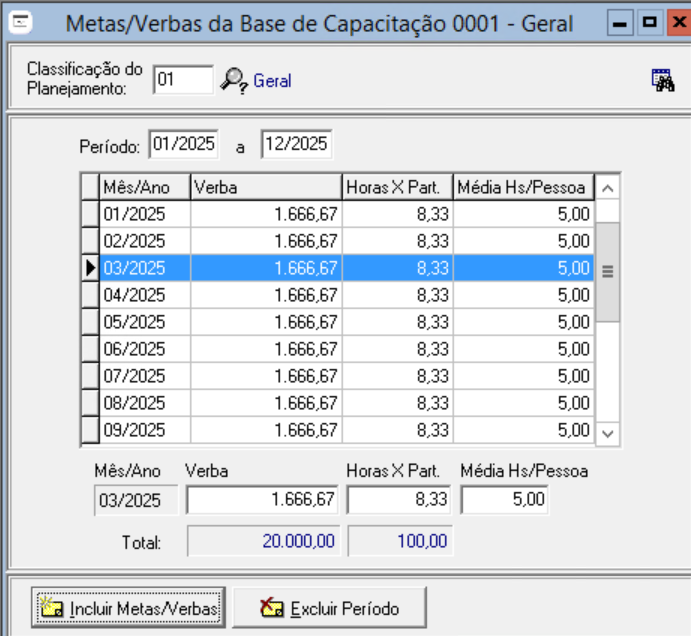The image size is (691, 636).
Task: Focus the period end field 12/2025
Action: (296, 144)
